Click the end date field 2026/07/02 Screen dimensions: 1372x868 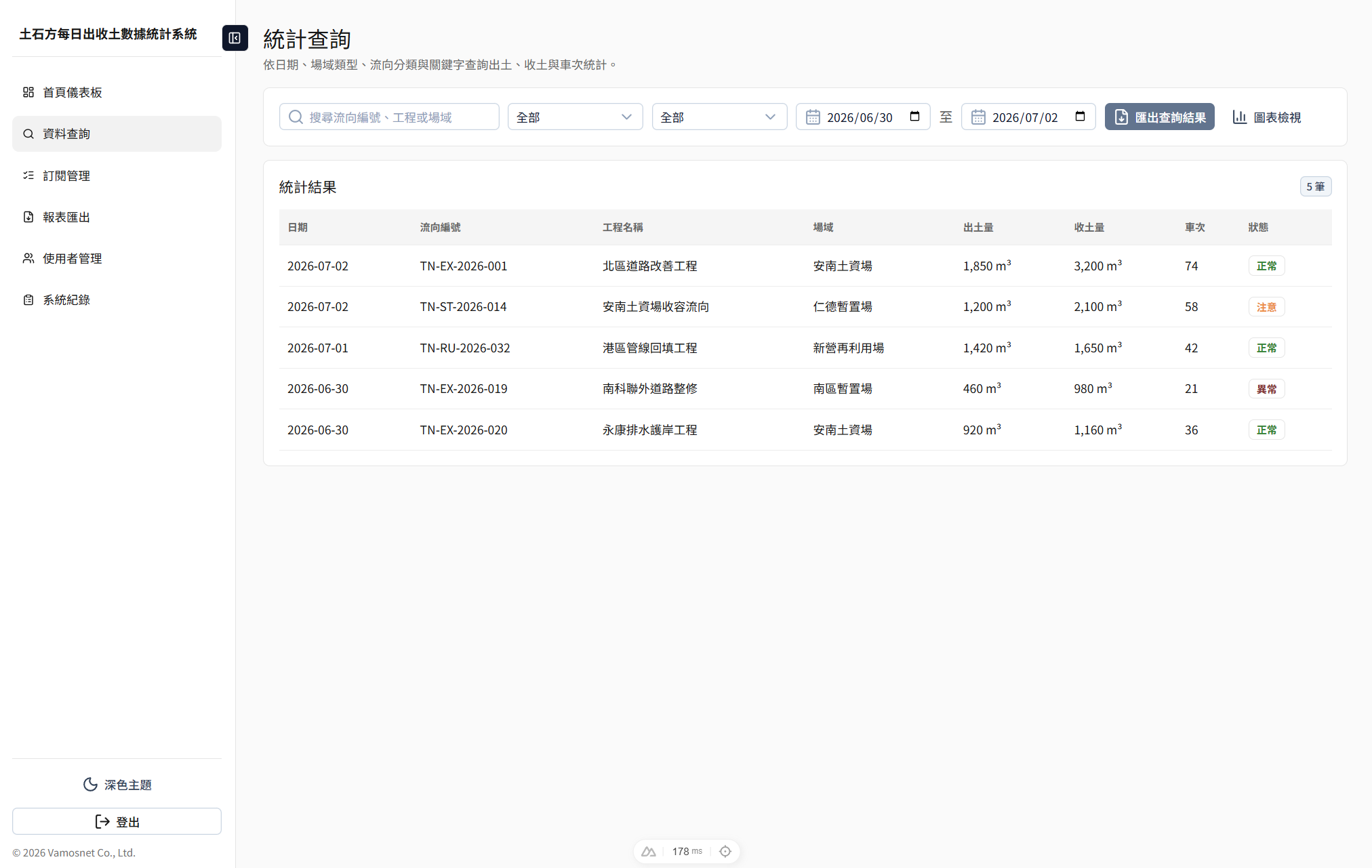[x=1028, y=117]
